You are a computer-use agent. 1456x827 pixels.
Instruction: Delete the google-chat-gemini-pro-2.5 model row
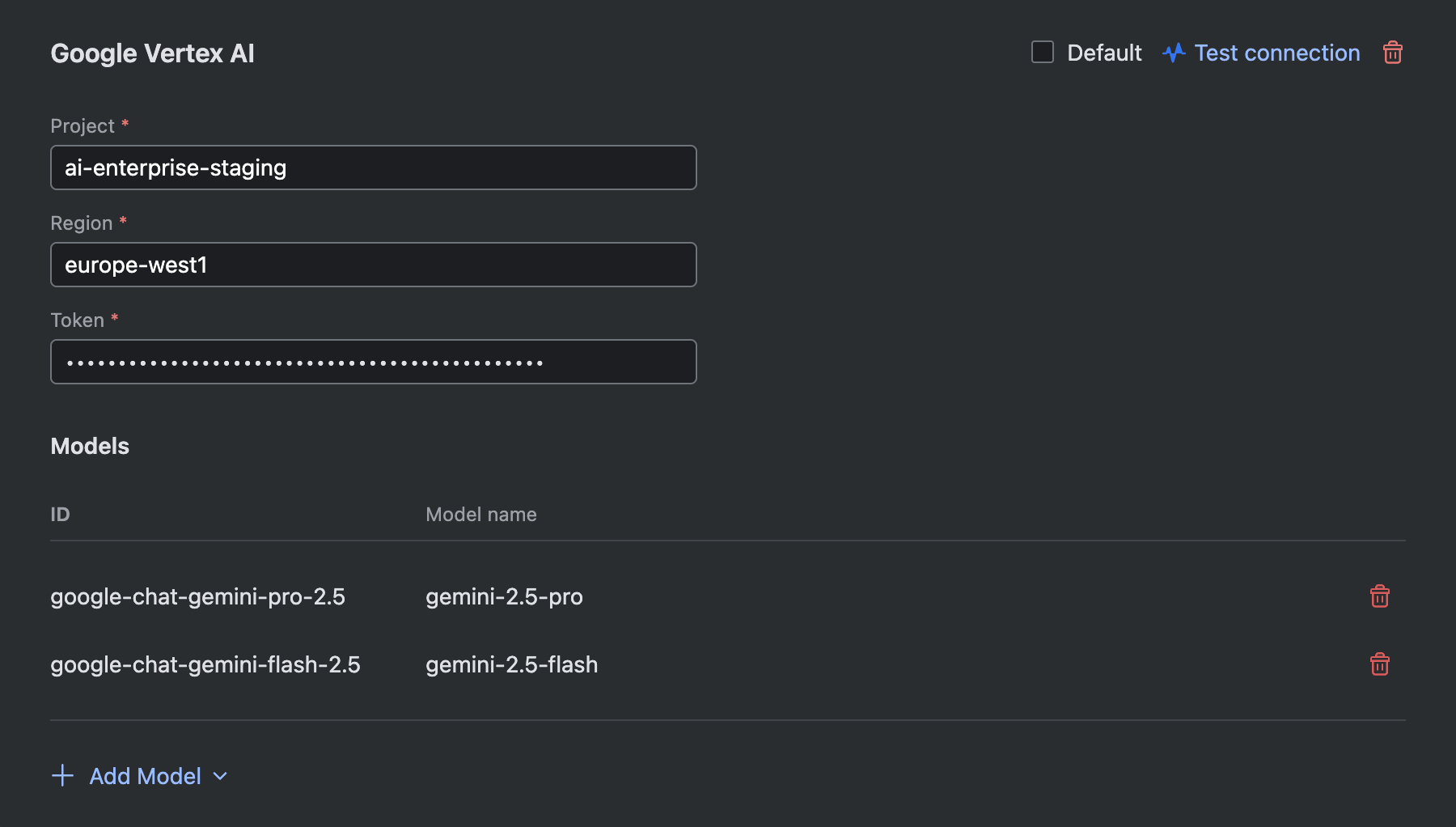click(x=1379, y=596)
